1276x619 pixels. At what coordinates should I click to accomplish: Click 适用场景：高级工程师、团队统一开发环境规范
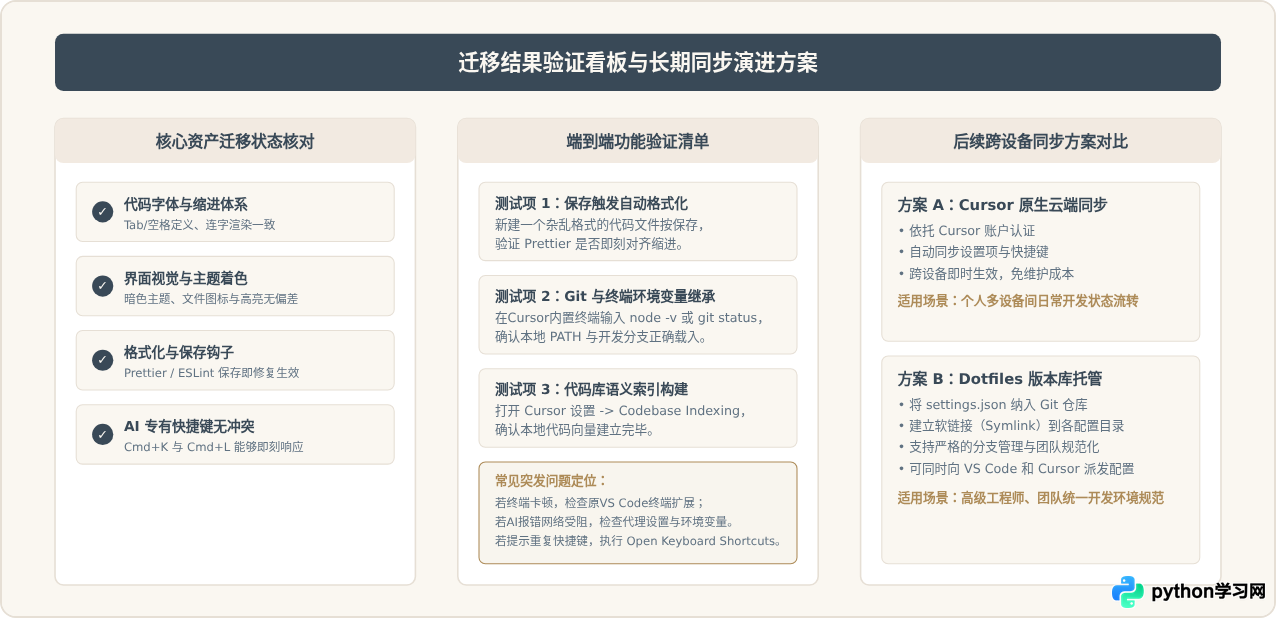[1030, 497]
